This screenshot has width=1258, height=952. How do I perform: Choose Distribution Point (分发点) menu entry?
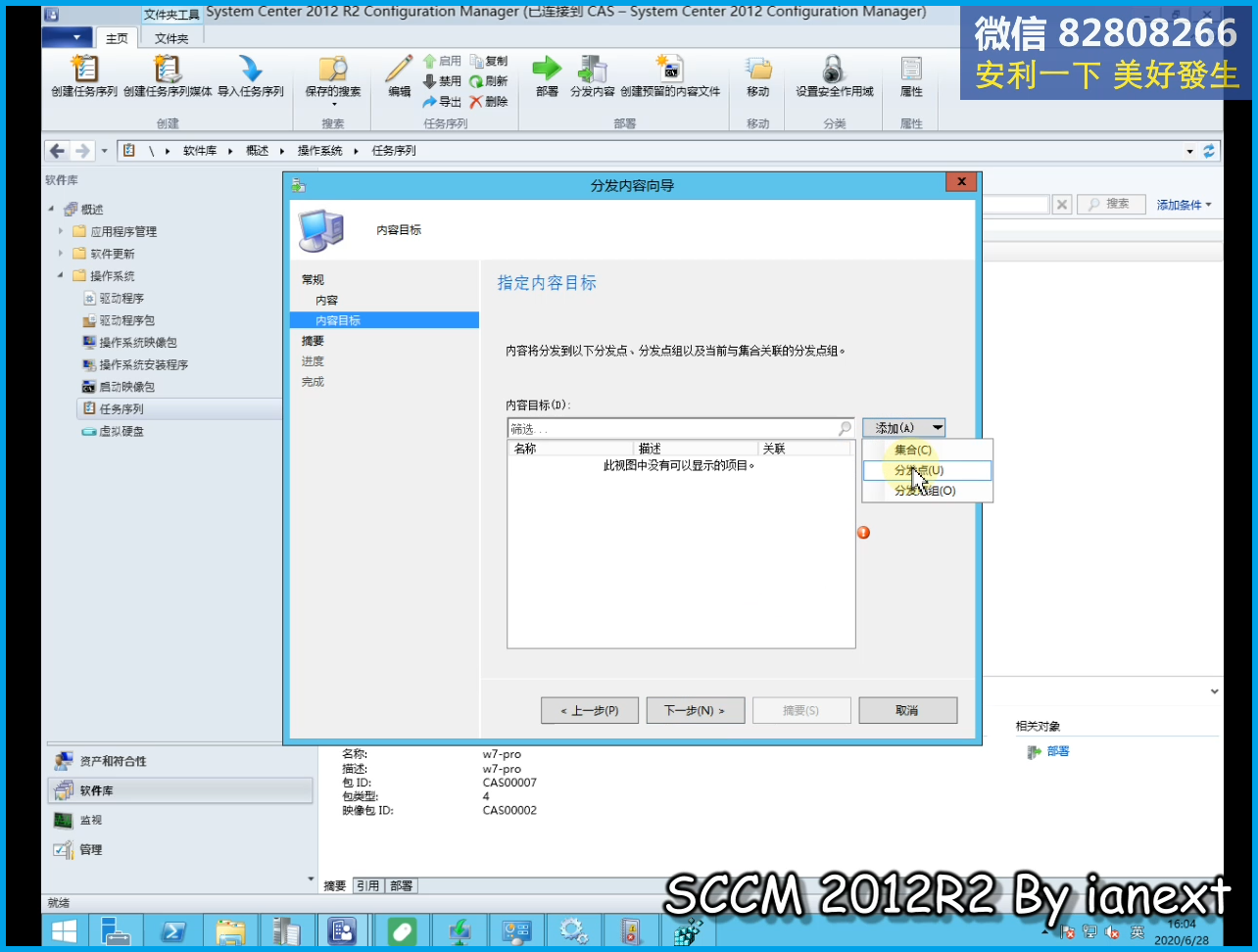click(927, 470)
